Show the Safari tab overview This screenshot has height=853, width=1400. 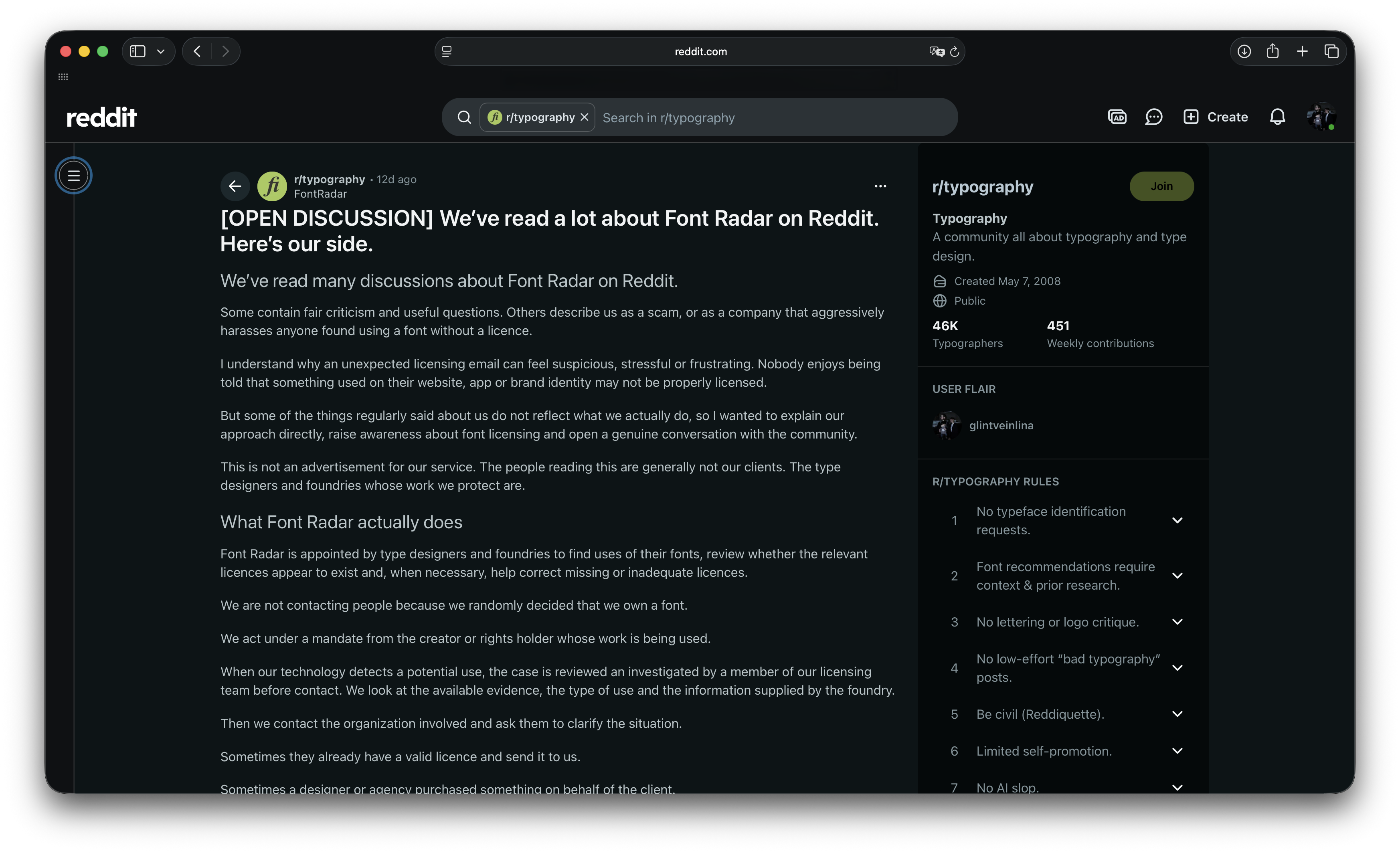(x=1332, y=52)
